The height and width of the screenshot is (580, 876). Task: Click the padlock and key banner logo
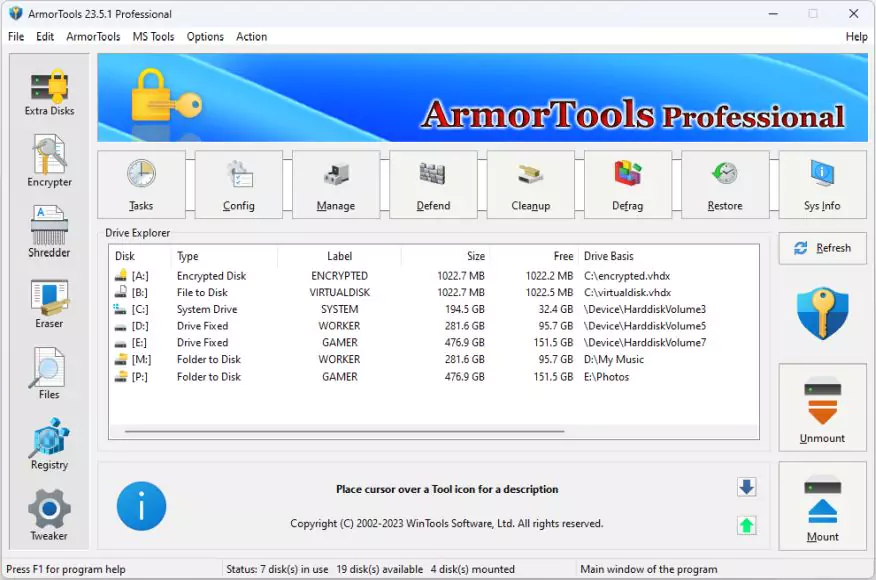pos(166,95)
